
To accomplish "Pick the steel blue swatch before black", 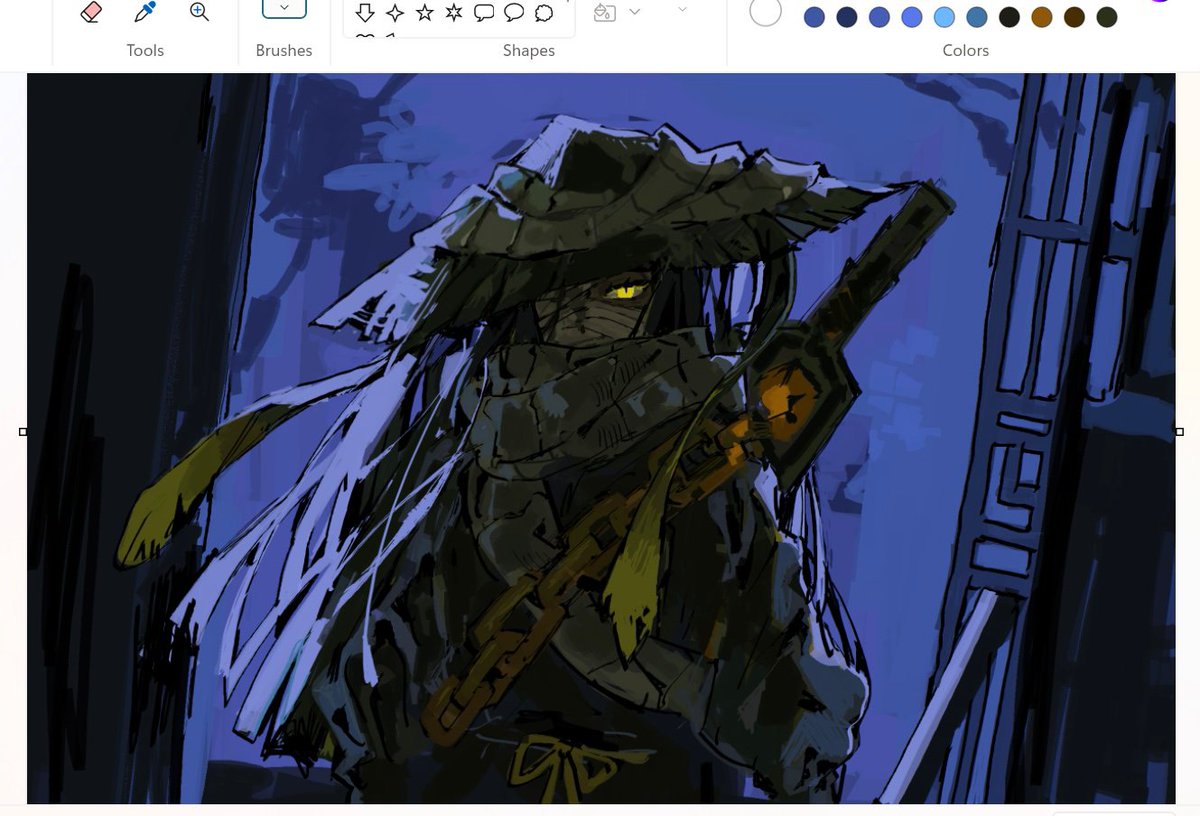I will pos(977,17).
